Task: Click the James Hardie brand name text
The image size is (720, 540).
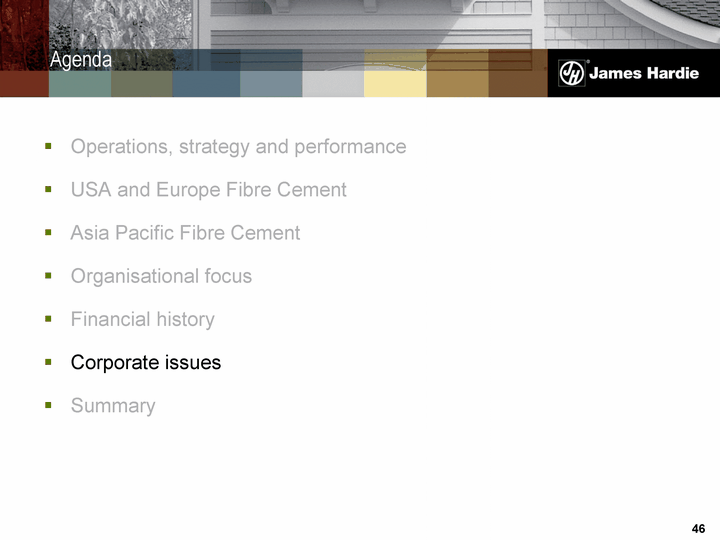Action: [x=642, y=73]
